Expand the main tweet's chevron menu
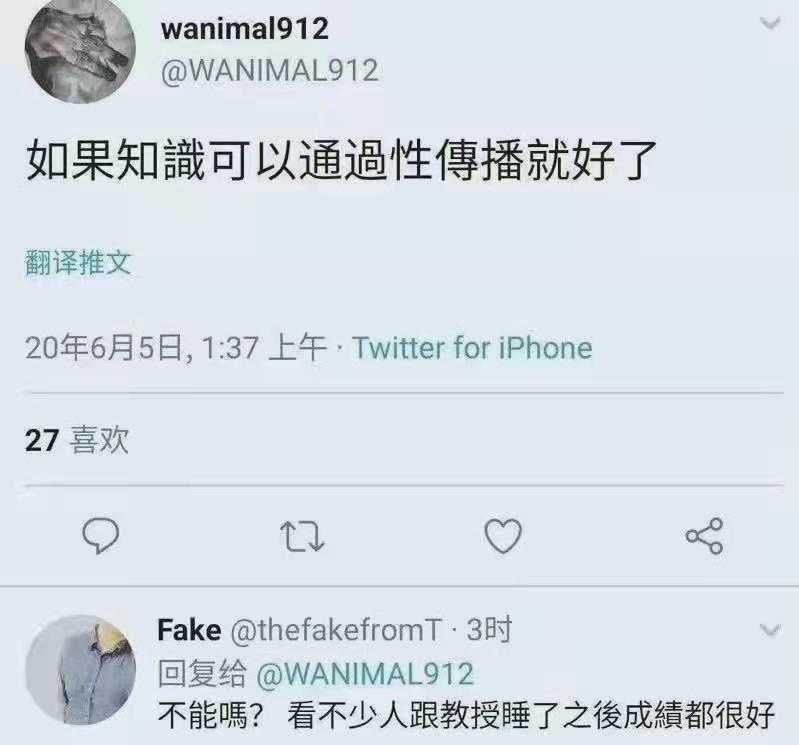This screenshot has width=799, height=745. (x=770, y=23)
